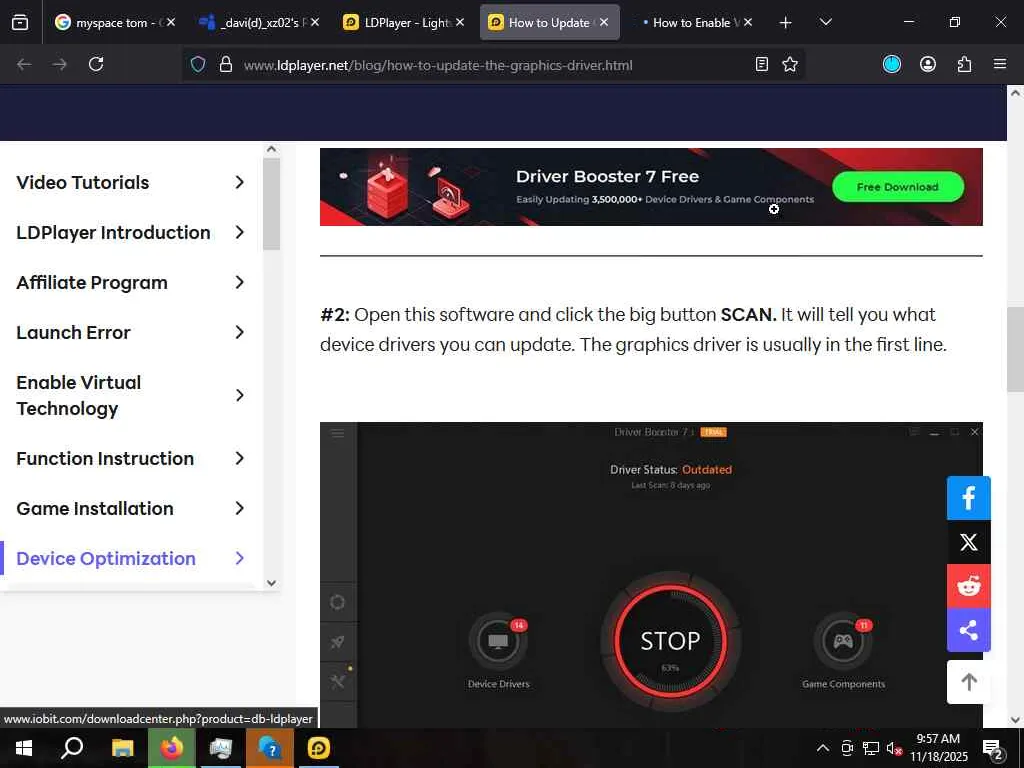Open network tray icon

tap(871, 748)
